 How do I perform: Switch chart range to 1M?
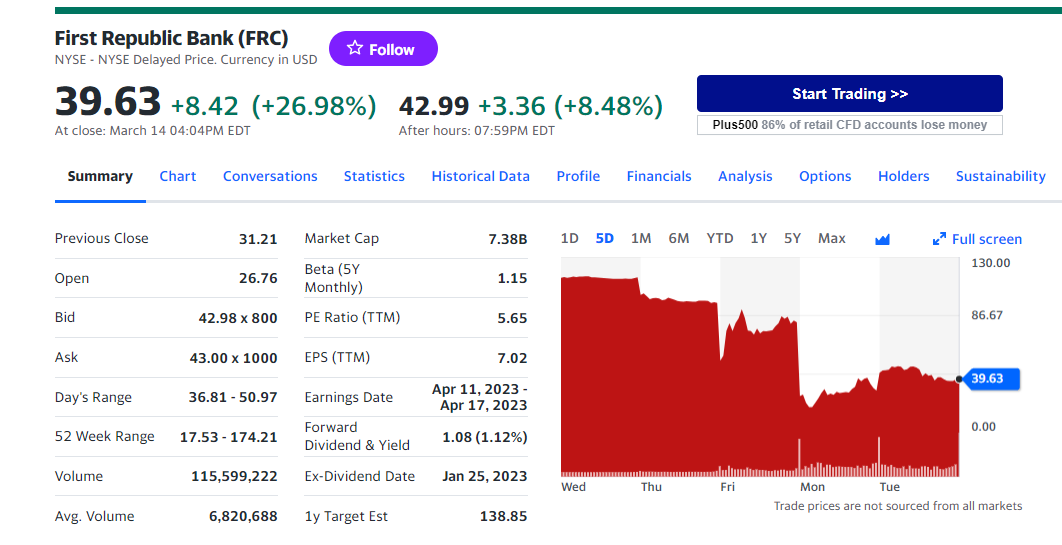tap(641, 238)
